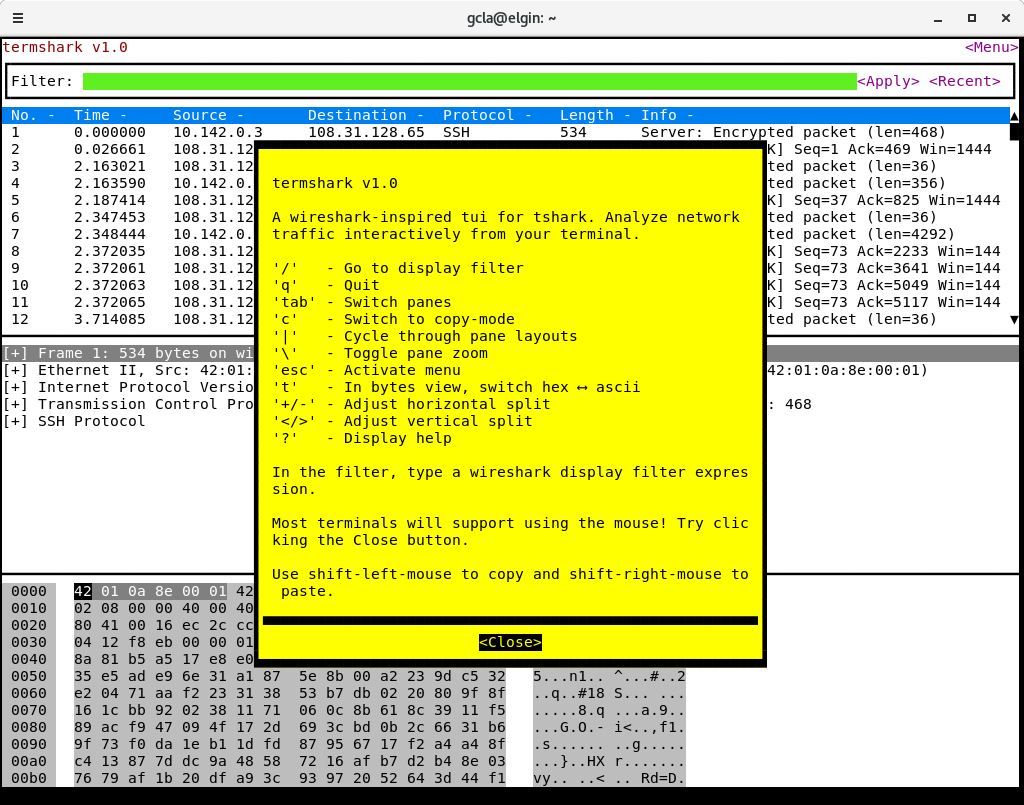Open the <Recent> filters list

click(x=965, y=81)
